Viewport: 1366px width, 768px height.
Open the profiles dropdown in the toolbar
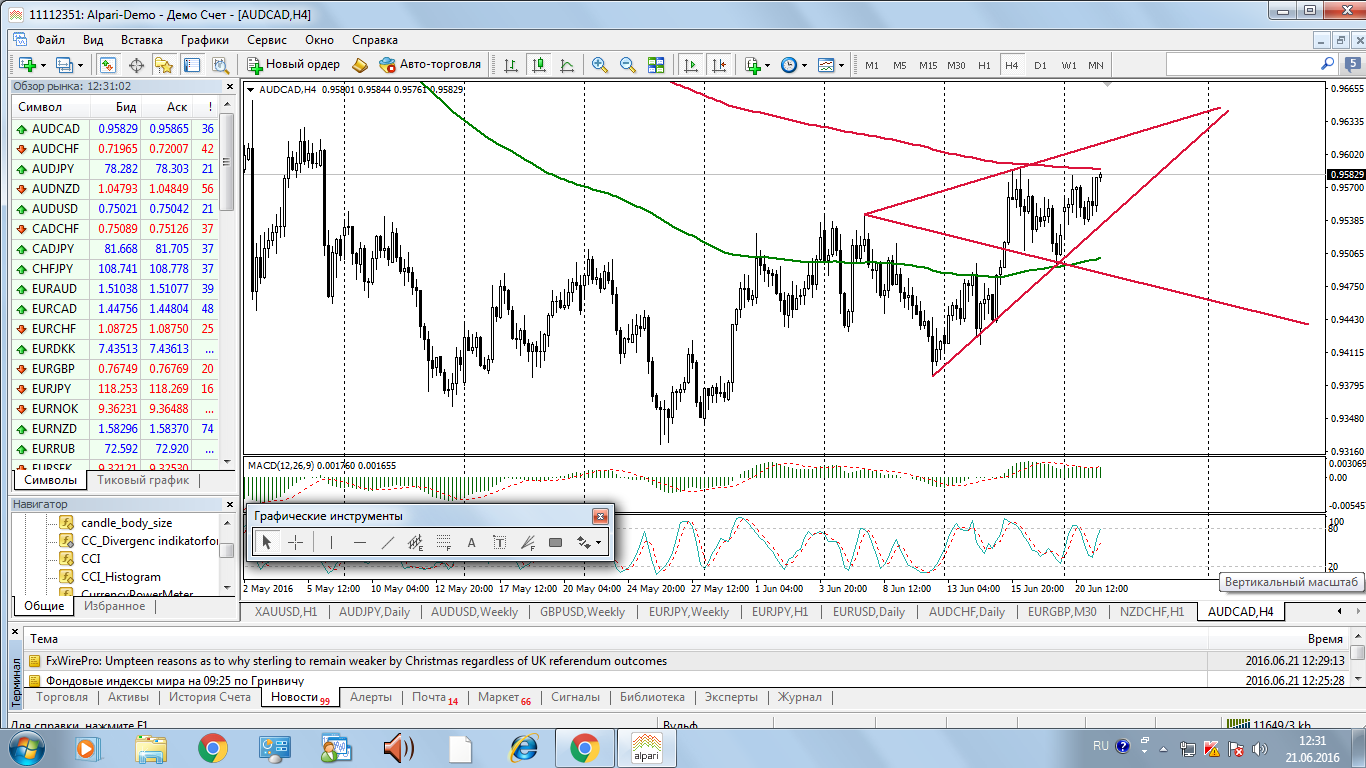(x=70, y=65)
